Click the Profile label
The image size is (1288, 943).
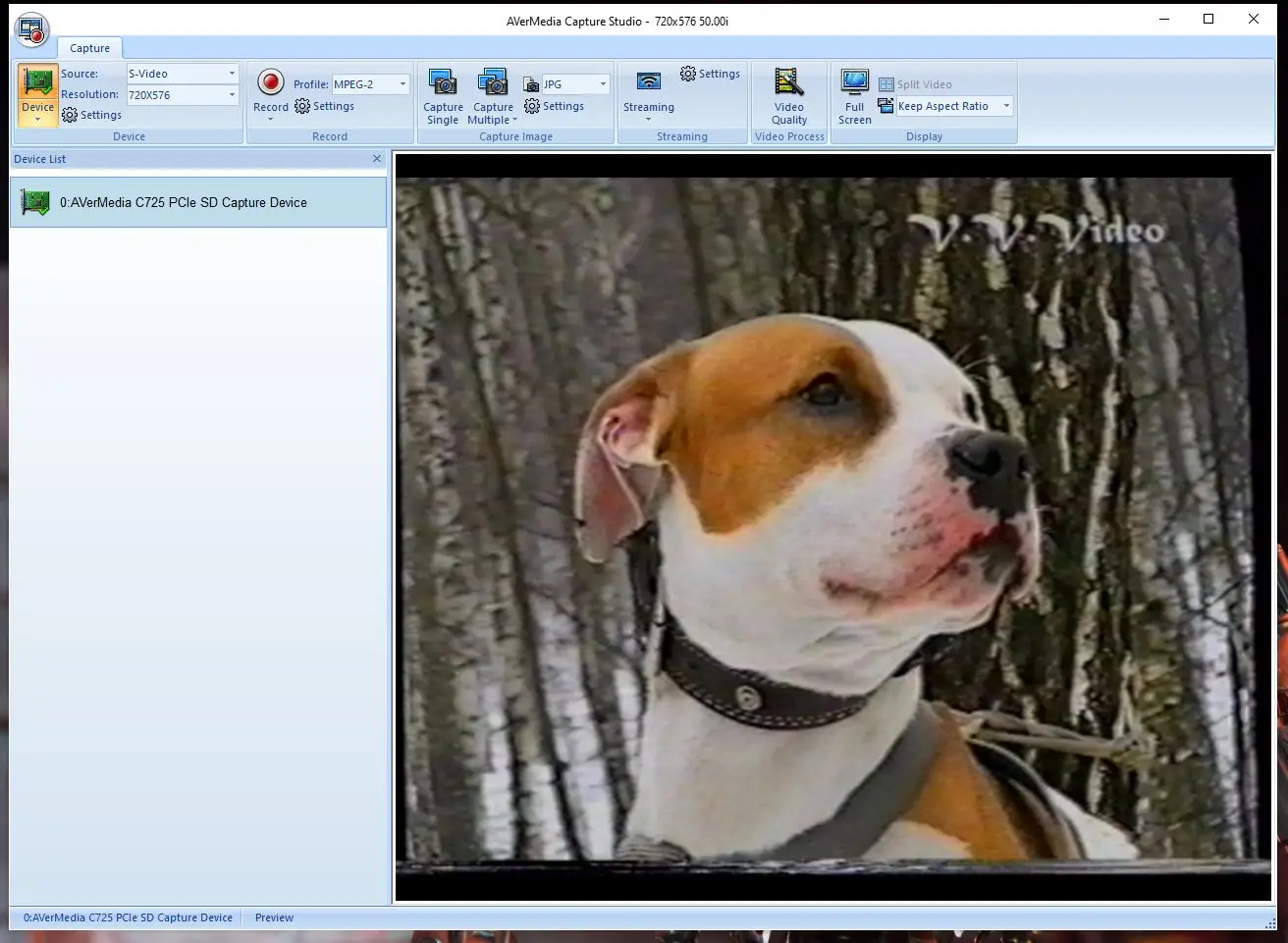310,84
